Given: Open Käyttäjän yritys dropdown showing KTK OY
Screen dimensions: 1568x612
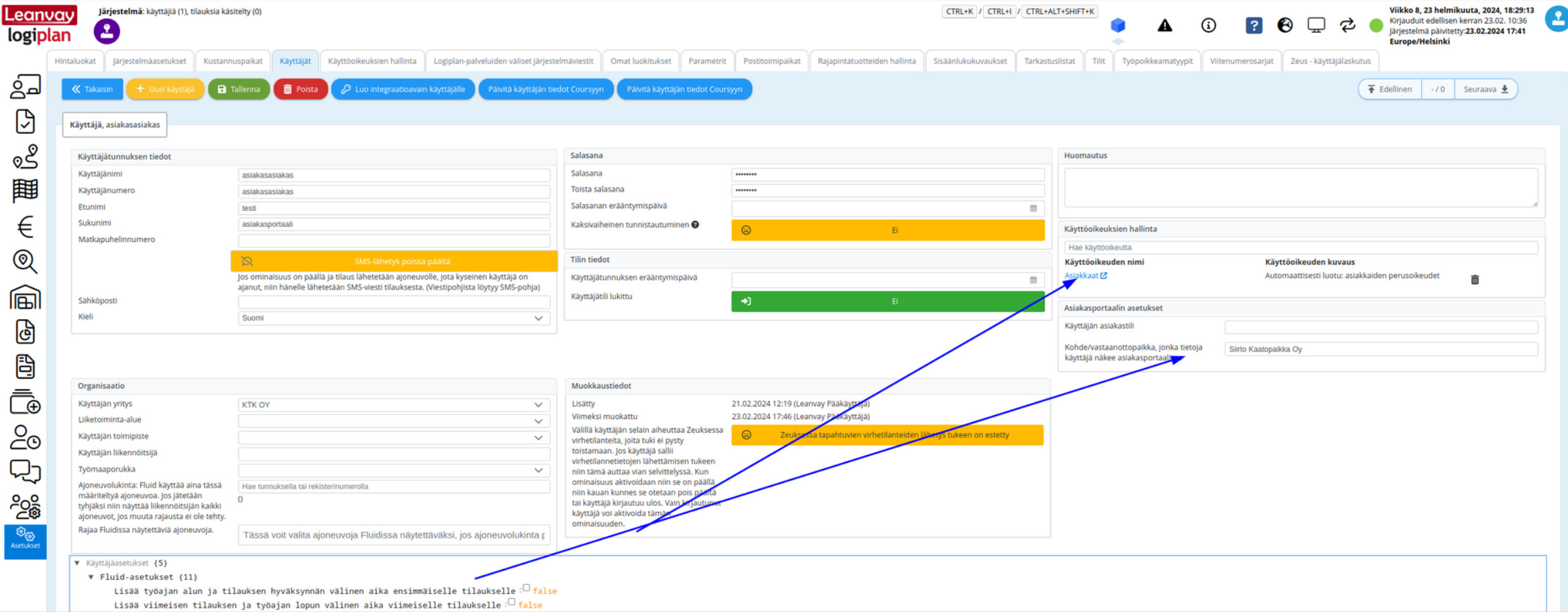Looking at the screenshot, I should point(394,405).
